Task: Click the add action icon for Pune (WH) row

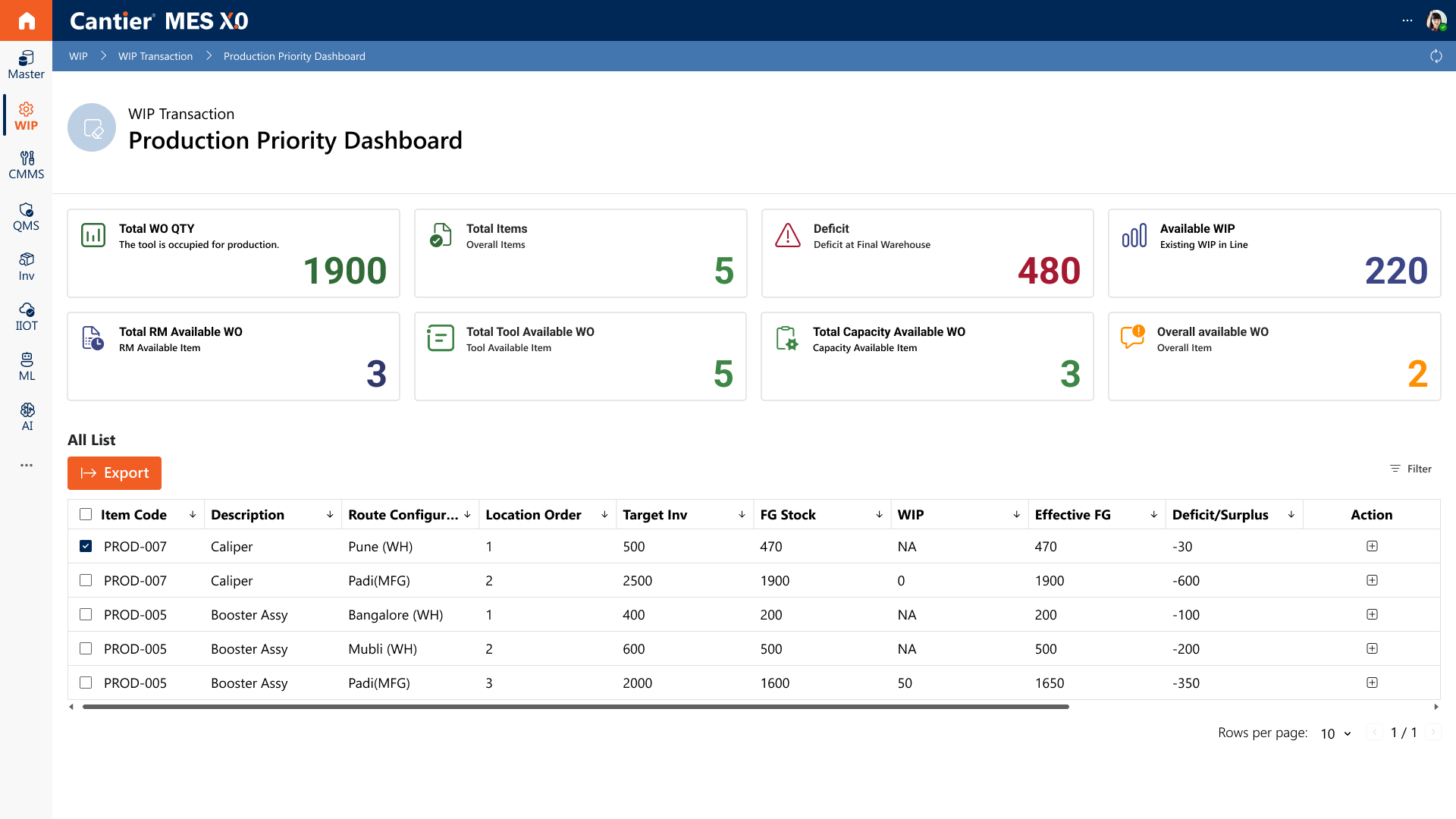Action: [1372, 546]
